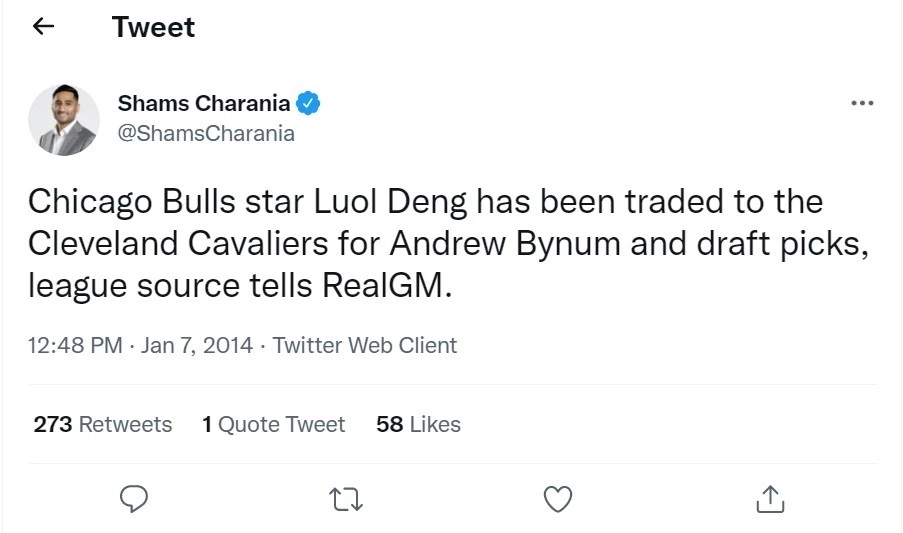The height and width of the screenshot is (533, 903).
Task: Click the Shams Charania display name
Action: pyautogui.click(x=204, y=103)
